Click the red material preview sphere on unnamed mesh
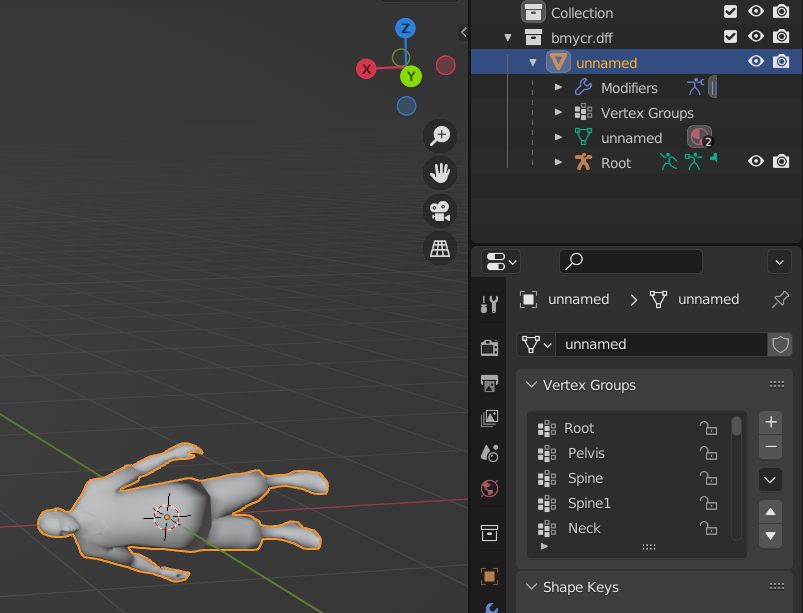803x613 pixels. [698, 137]
